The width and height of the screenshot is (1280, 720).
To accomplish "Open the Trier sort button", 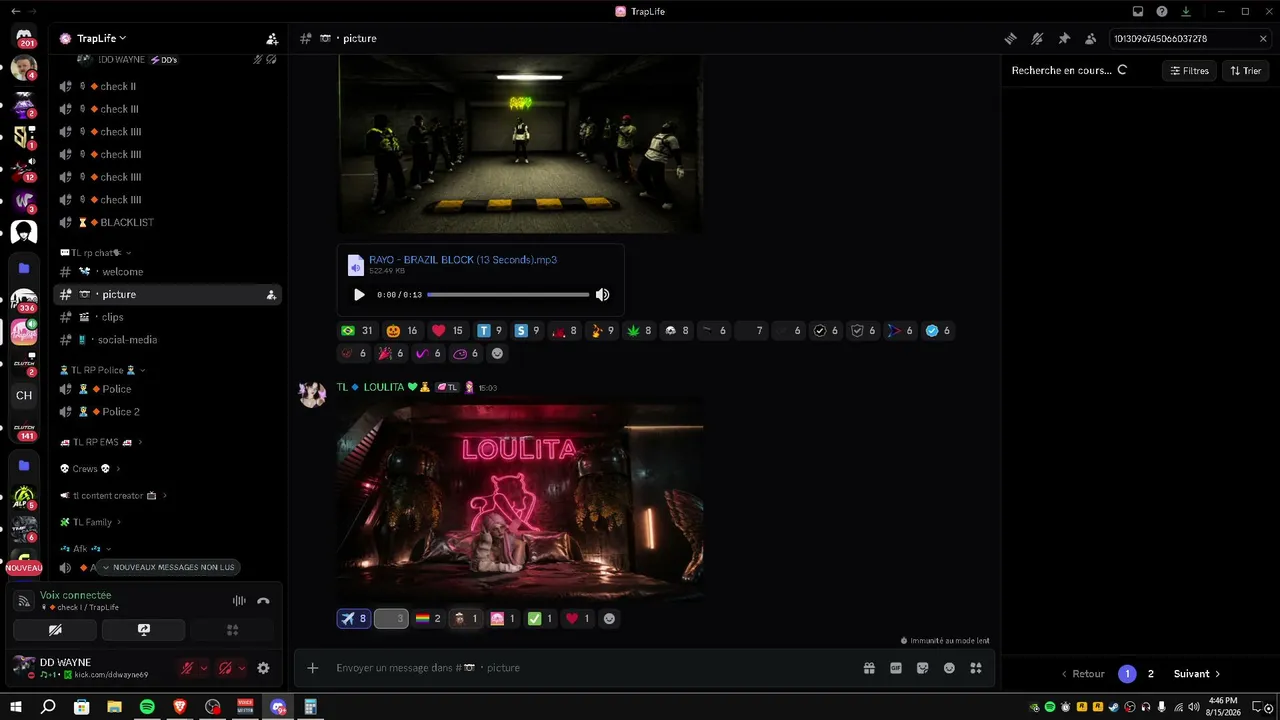I will 1245,71.
